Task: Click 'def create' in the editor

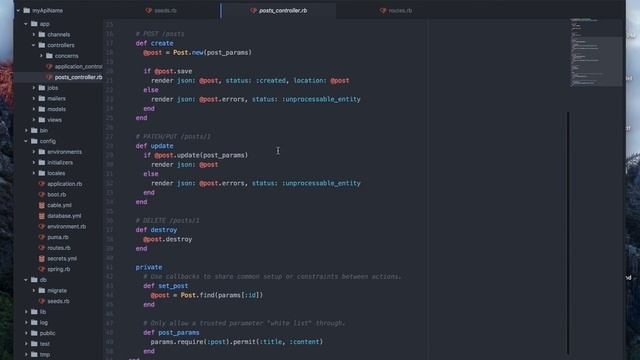Action: [x=154, y=43]
